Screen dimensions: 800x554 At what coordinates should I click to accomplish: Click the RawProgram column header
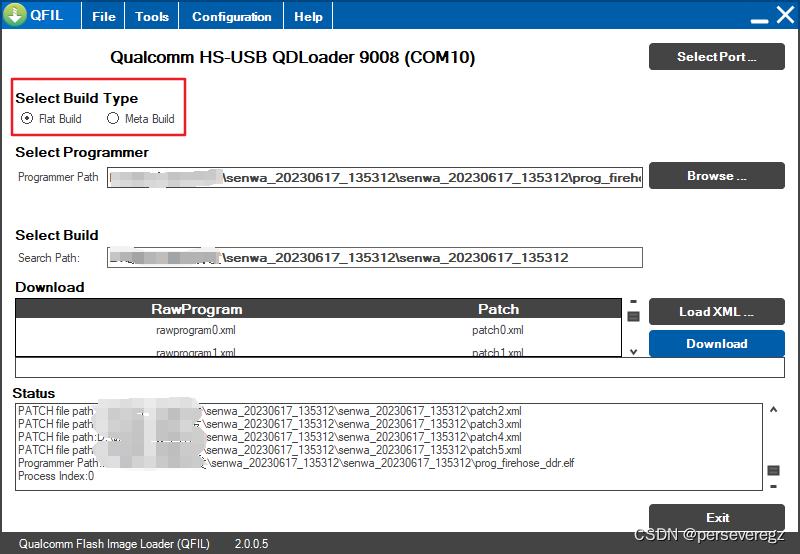coord(196,309)
